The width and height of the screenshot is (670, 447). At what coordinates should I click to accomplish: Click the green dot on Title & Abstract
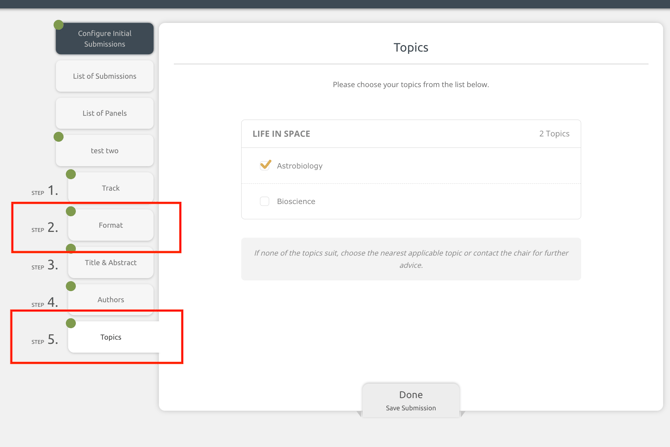point(71,249)
